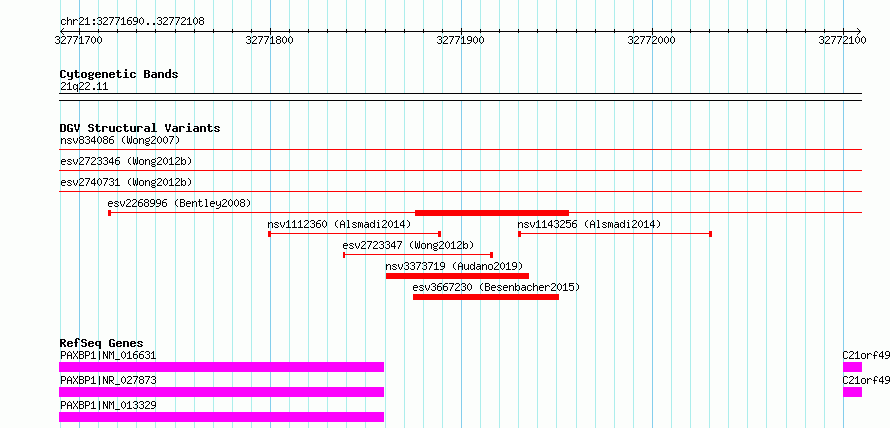Click ruler position 32772100
Viewport: 890px width, 428px height.
[842, 40]
